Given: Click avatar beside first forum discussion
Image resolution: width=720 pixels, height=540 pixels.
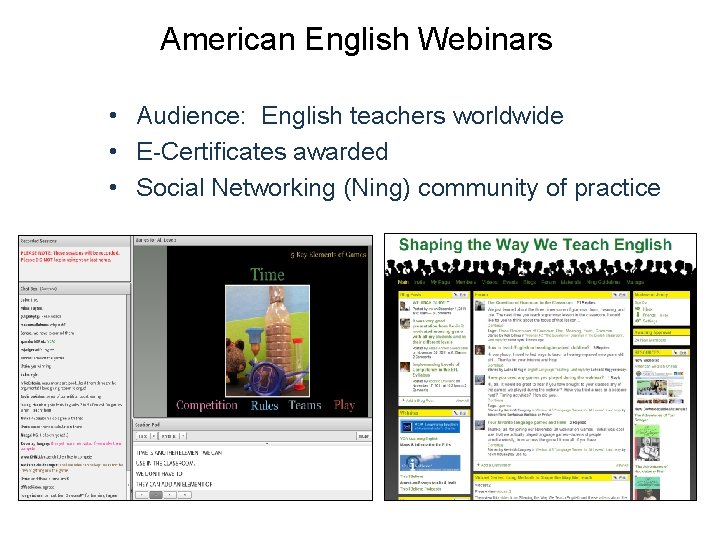Looking at the screenshot, I should 480,305.
